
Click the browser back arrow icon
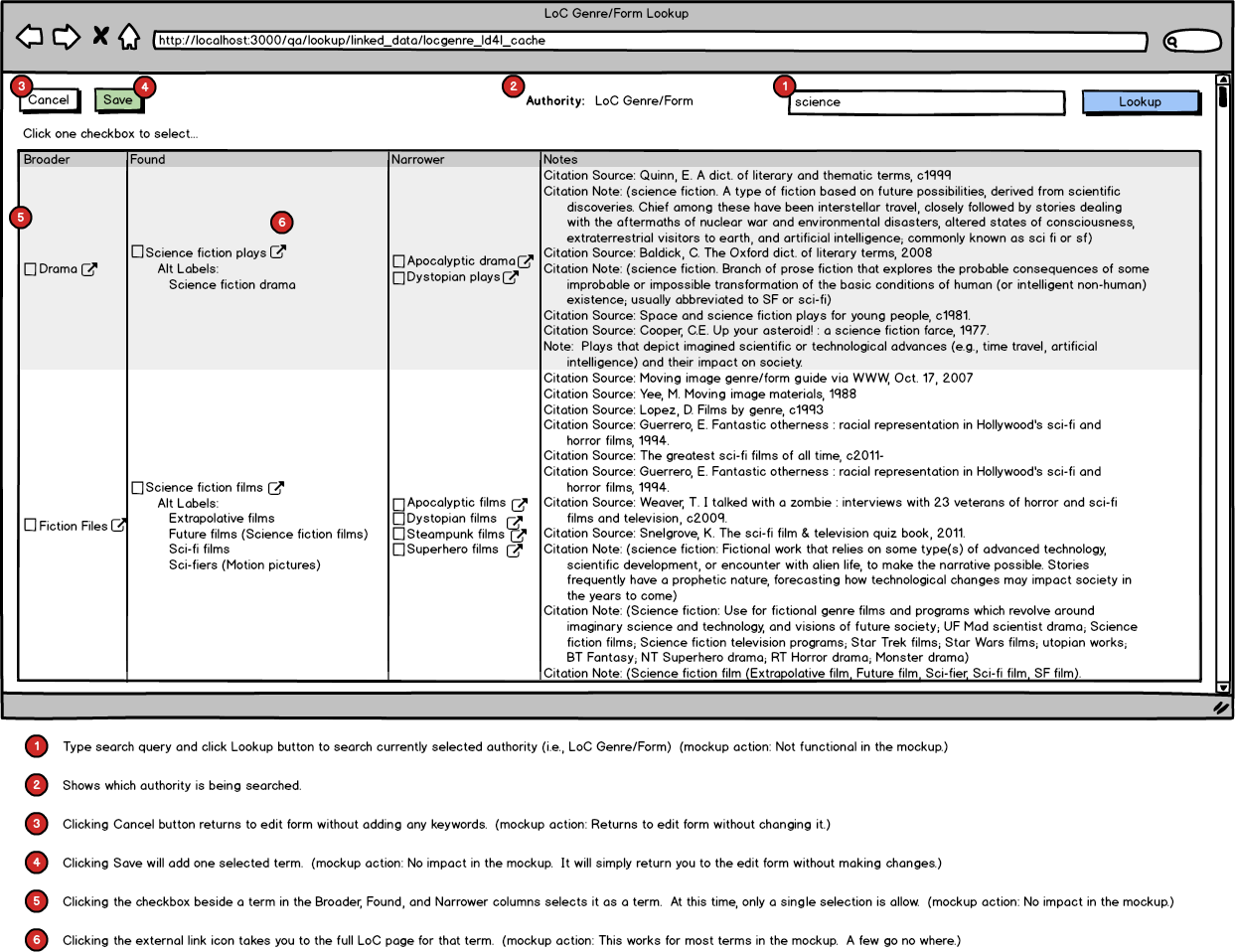click(30, 37)
